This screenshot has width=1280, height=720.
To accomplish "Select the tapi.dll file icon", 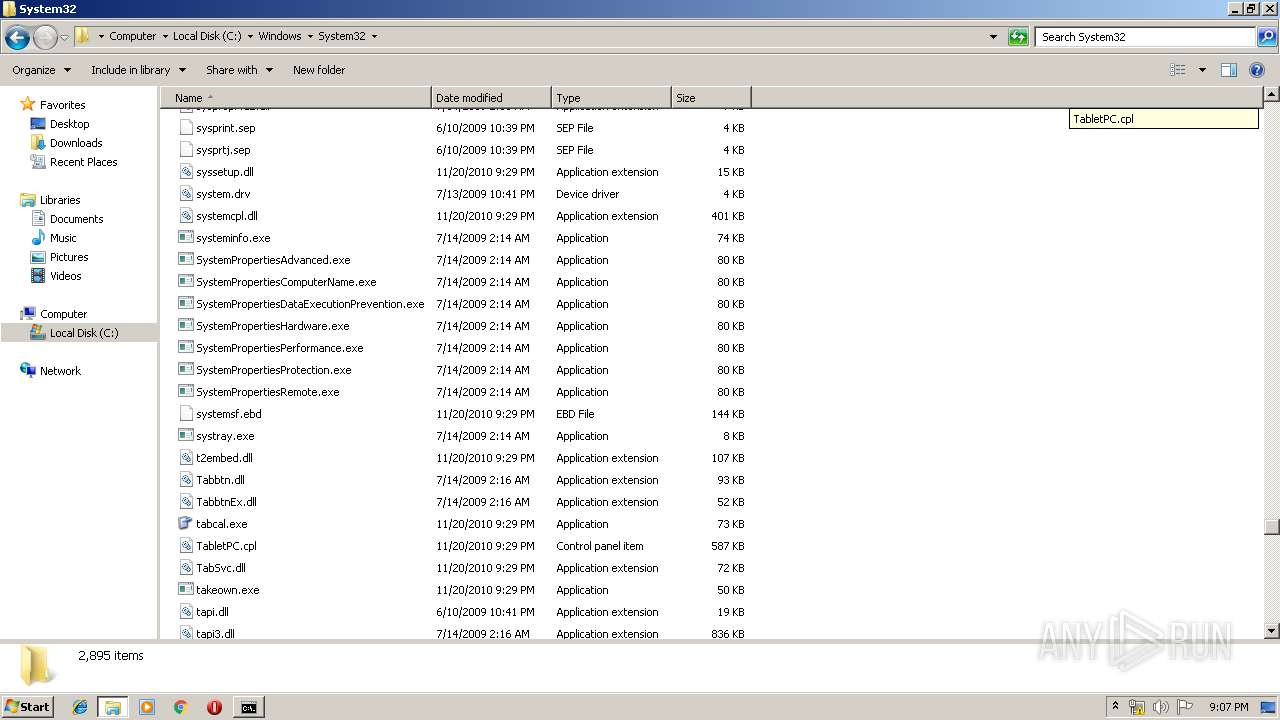I will pyautogui.click(x=186, y=612).
